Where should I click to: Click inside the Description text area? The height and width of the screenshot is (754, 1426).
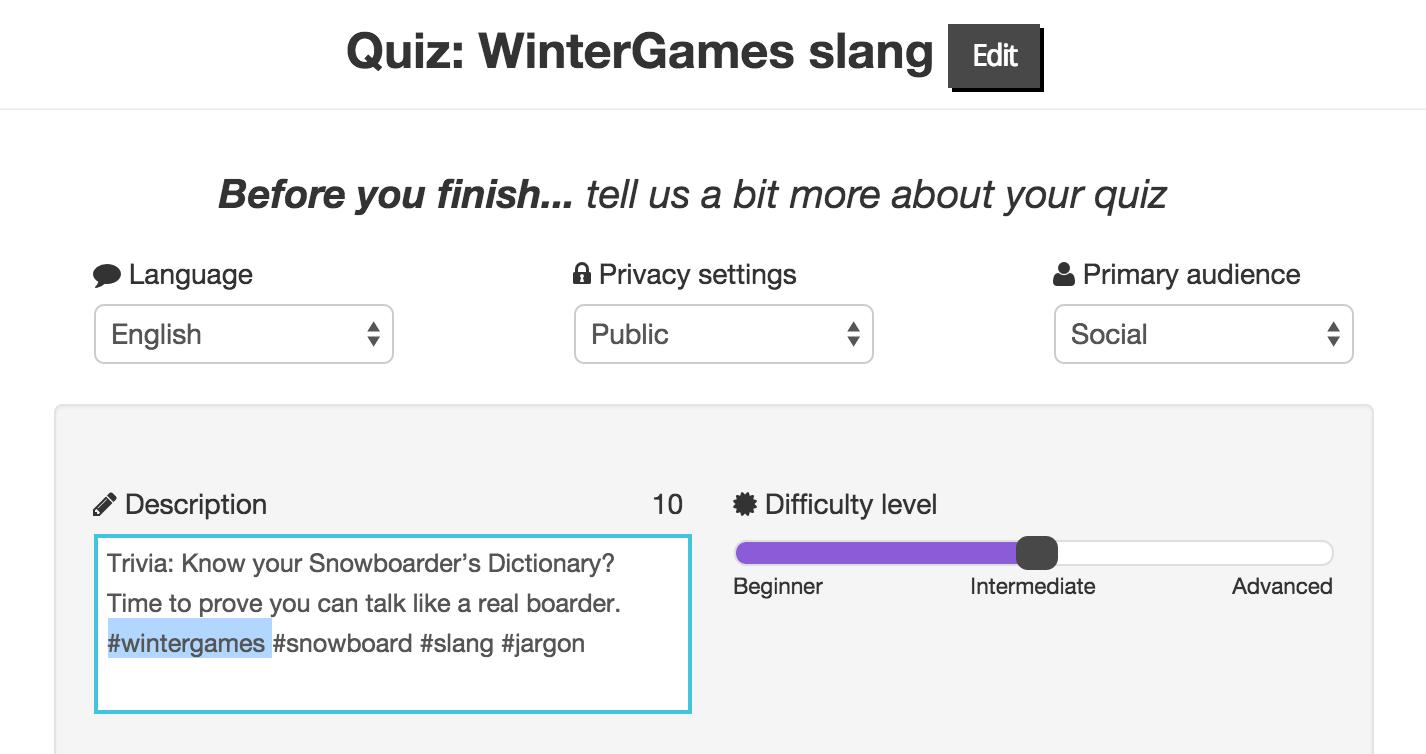(392, 680)
